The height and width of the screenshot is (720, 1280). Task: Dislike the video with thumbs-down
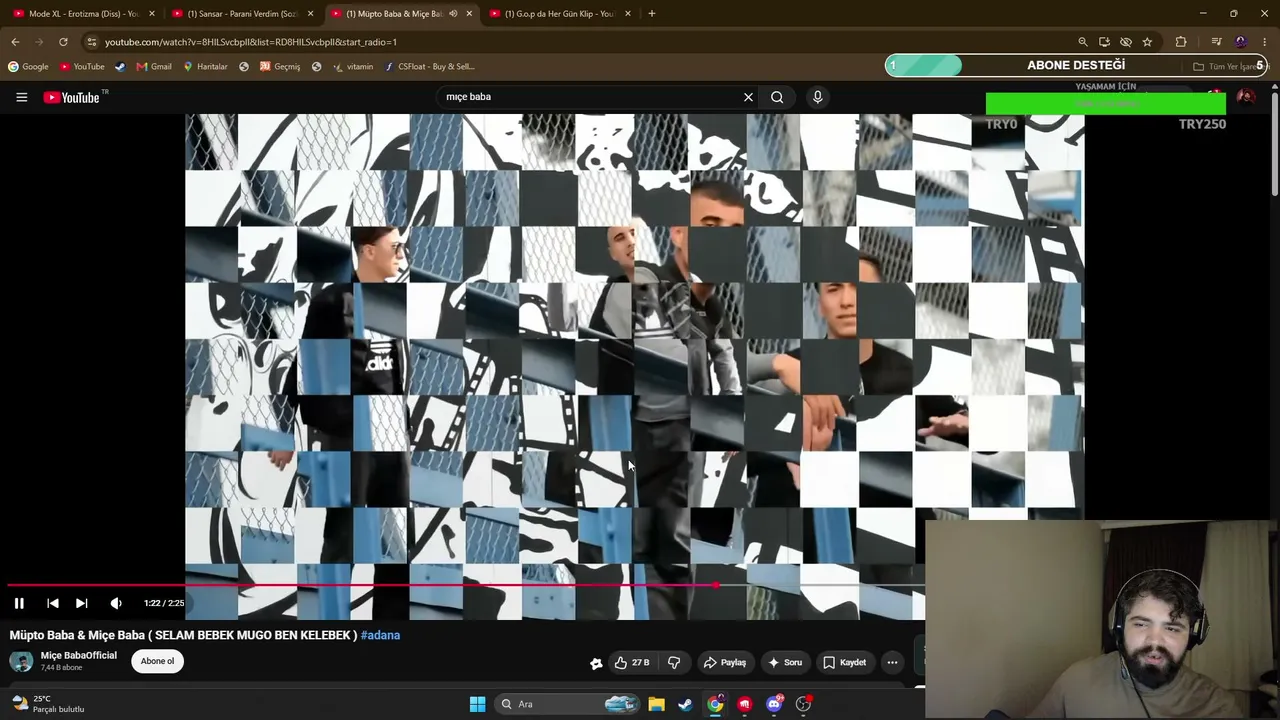click(x=674, y=662)
